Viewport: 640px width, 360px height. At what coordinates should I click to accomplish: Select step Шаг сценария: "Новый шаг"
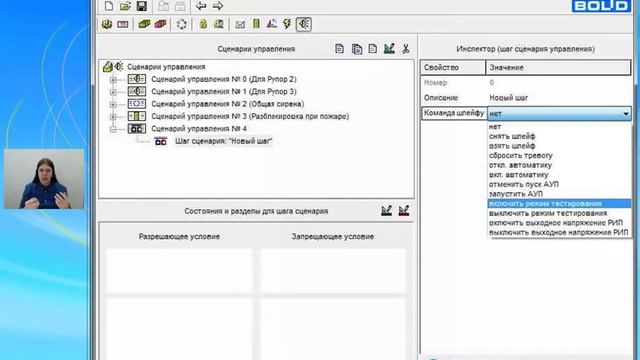coord(224,141)
